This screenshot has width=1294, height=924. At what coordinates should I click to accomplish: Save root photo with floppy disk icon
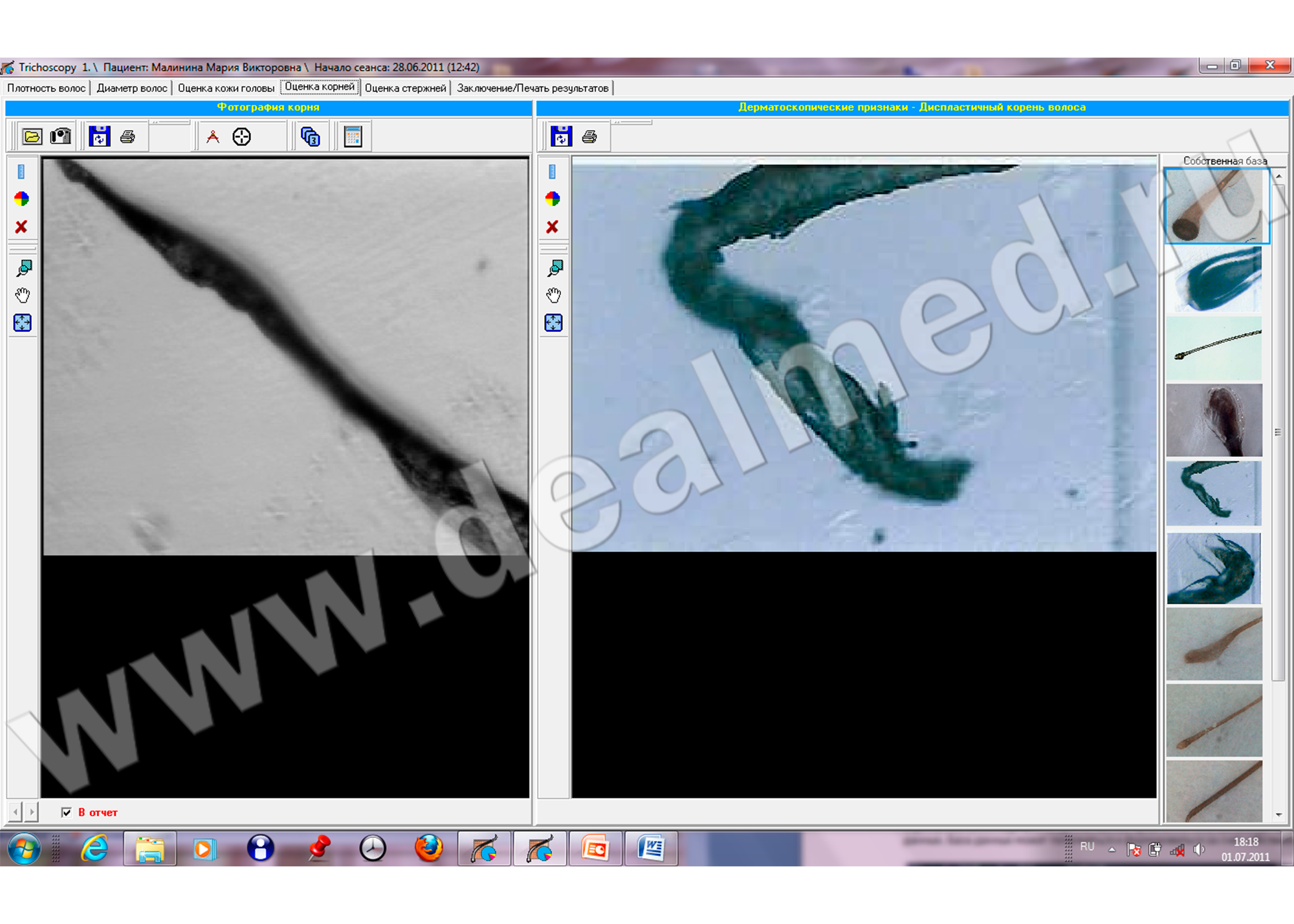click(100, 137)
